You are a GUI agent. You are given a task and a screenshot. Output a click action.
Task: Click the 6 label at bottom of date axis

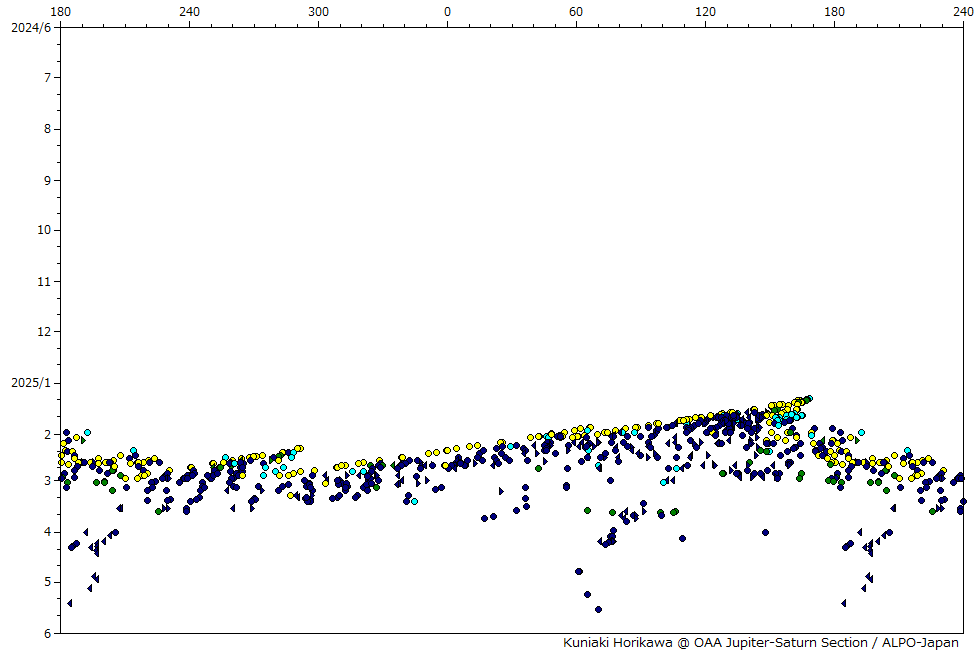46,634
